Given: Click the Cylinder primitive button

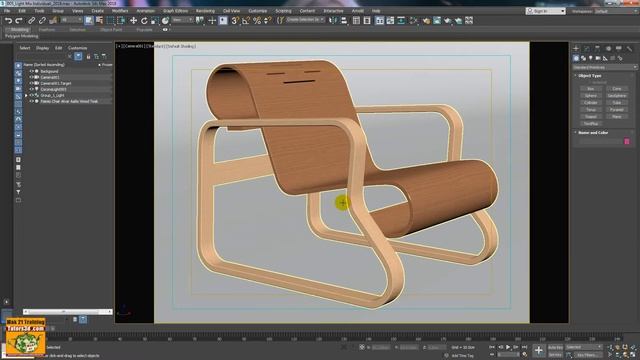Looking at the screenshot, I should 590,102.
